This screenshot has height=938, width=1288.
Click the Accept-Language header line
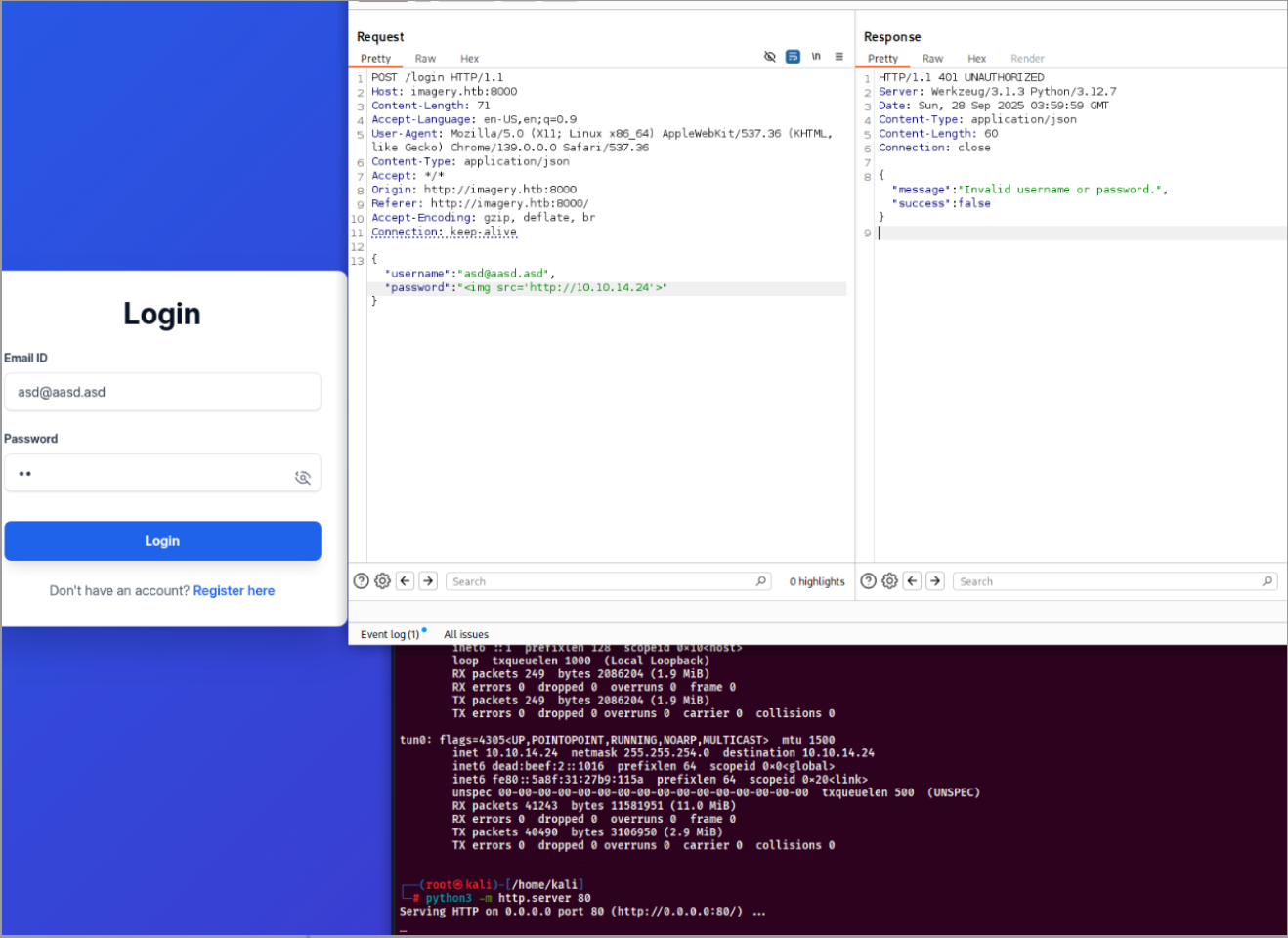pos(474,119)
